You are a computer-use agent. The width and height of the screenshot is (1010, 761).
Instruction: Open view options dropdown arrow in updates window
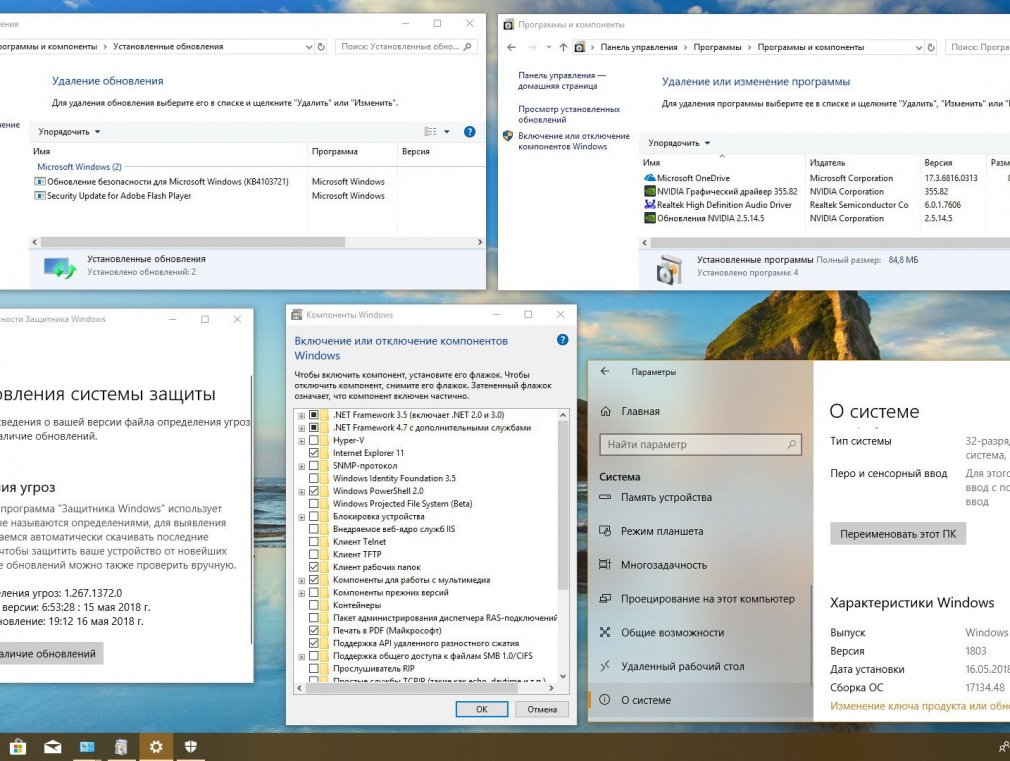447,131
